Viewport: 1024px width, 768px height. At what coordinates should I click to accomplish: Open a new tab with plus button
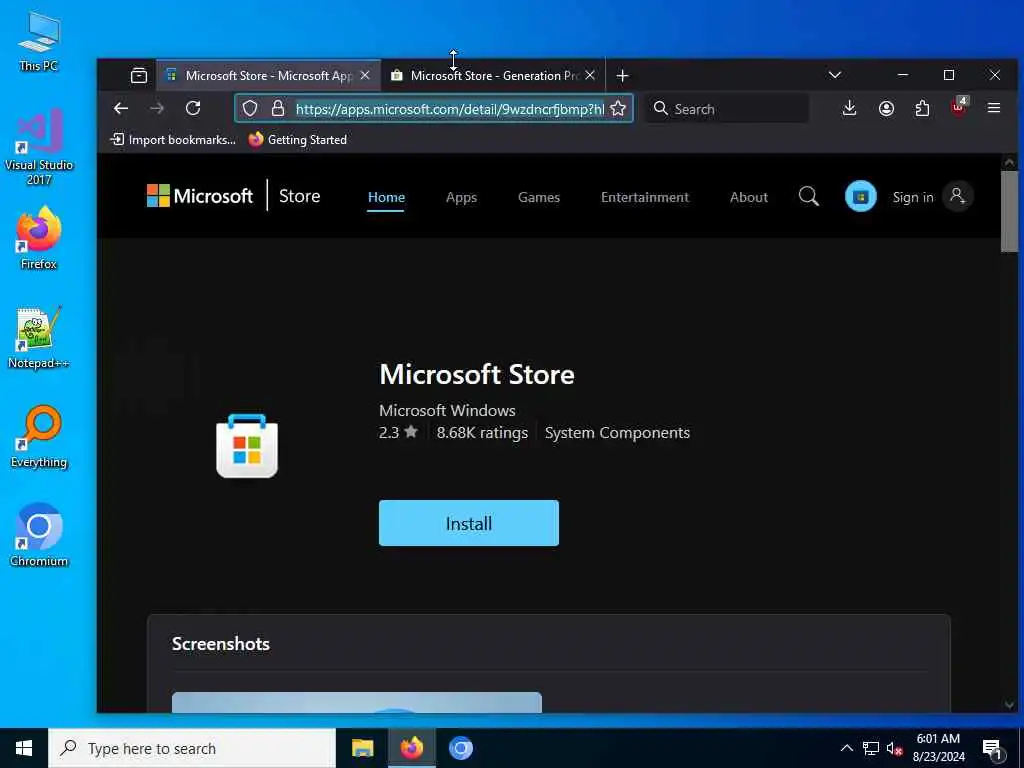click(x=622, y=76)
